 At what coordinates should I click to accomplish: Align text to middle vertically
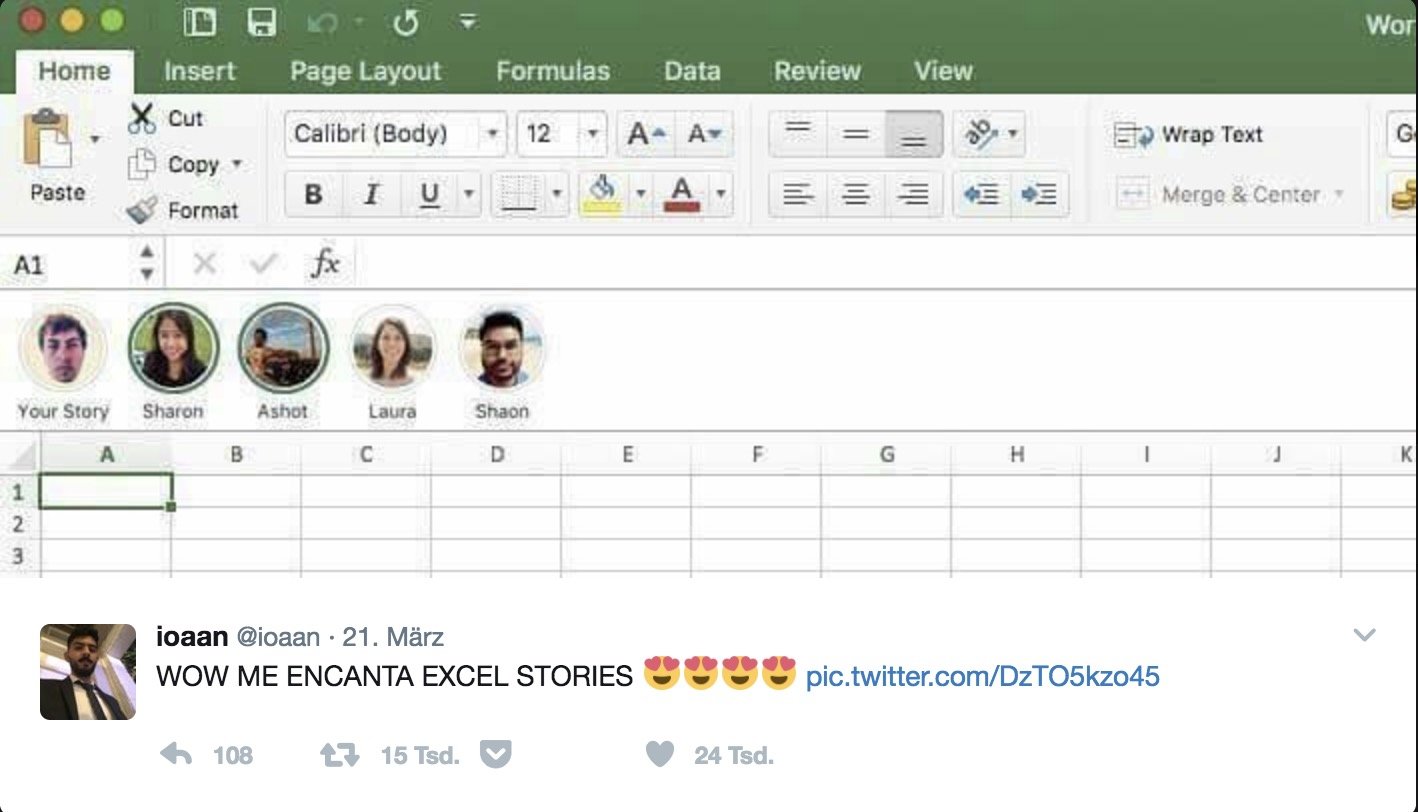click(x=855, y=134)
